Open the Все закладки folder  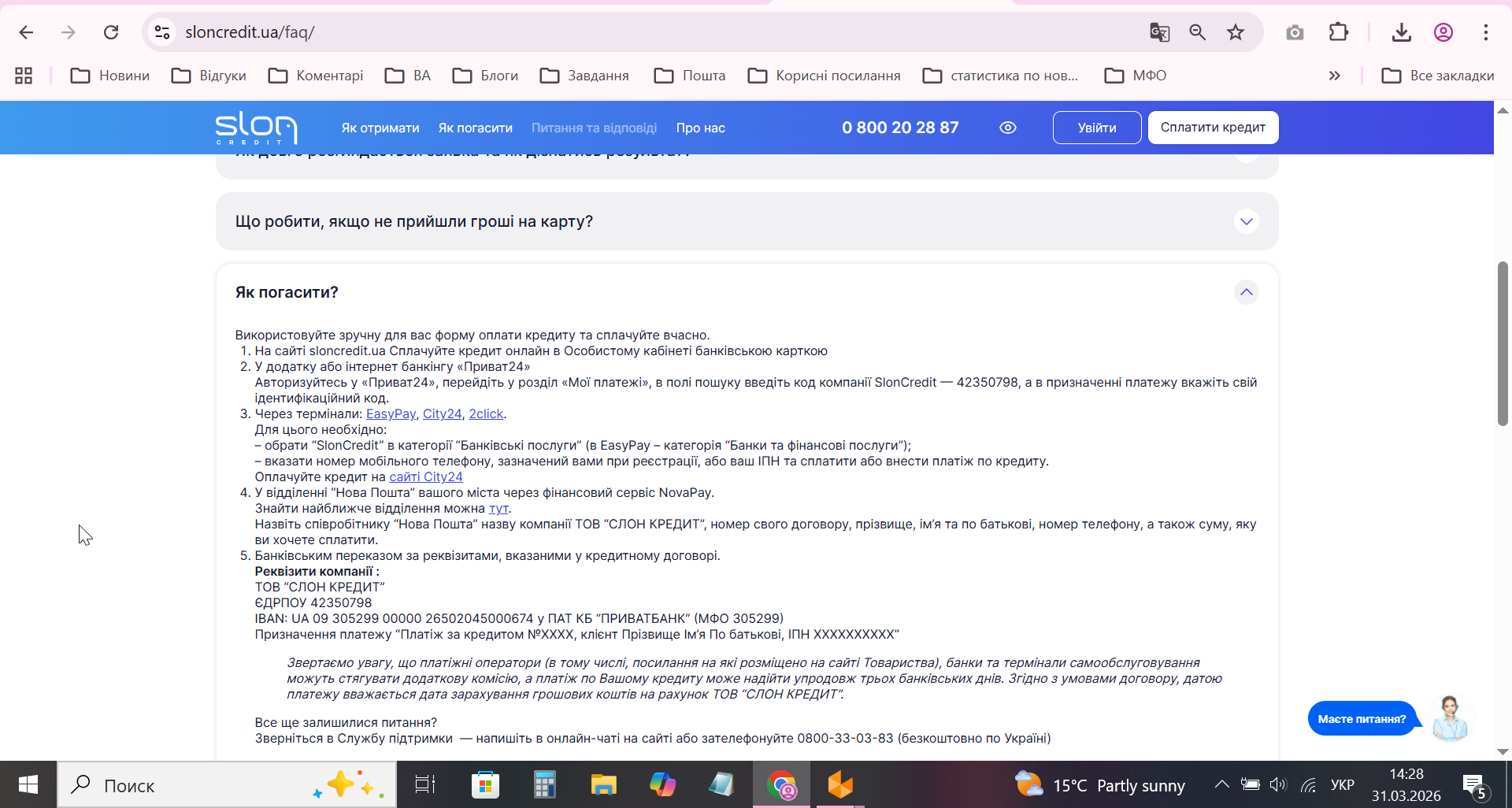point(1437,76)
